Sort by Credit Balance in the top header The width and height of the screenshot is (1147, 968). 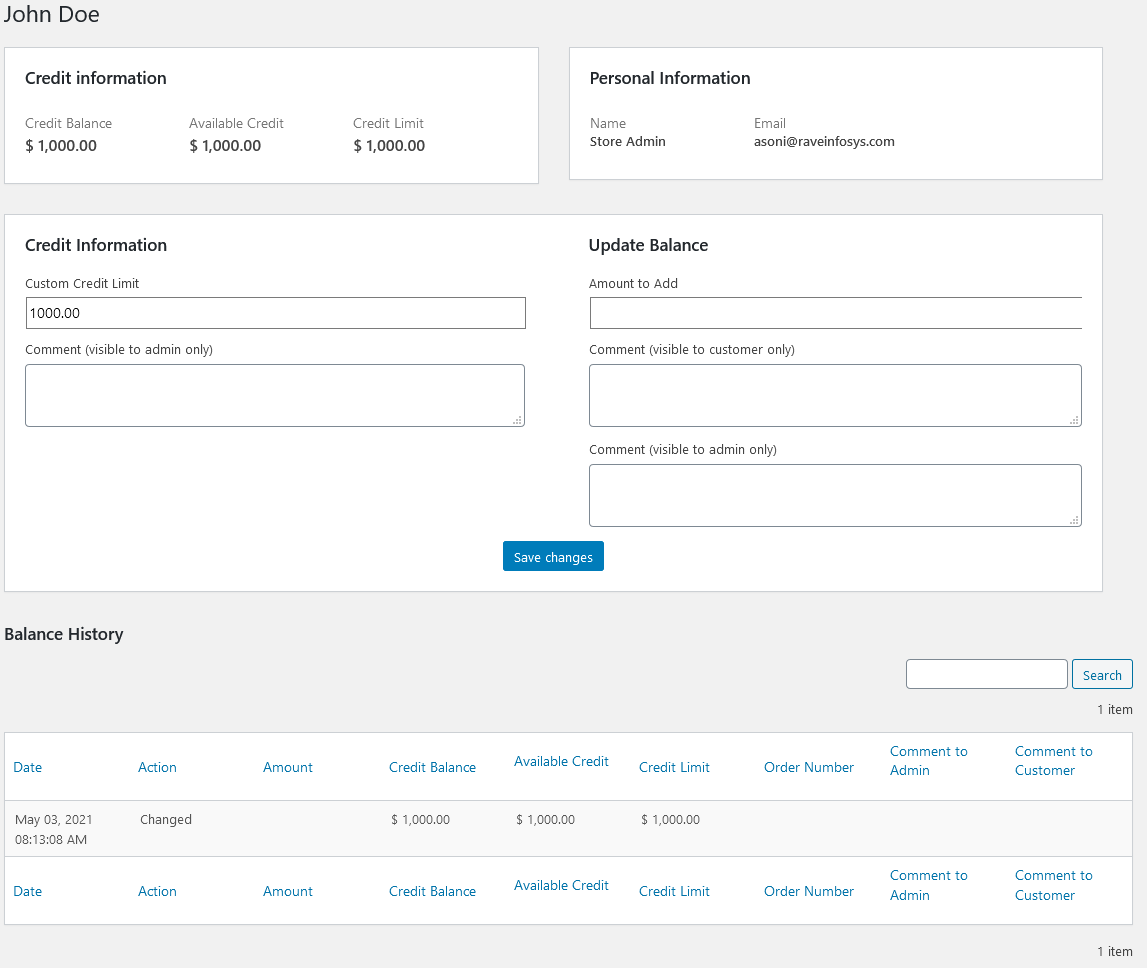click(x=432, y=767)
